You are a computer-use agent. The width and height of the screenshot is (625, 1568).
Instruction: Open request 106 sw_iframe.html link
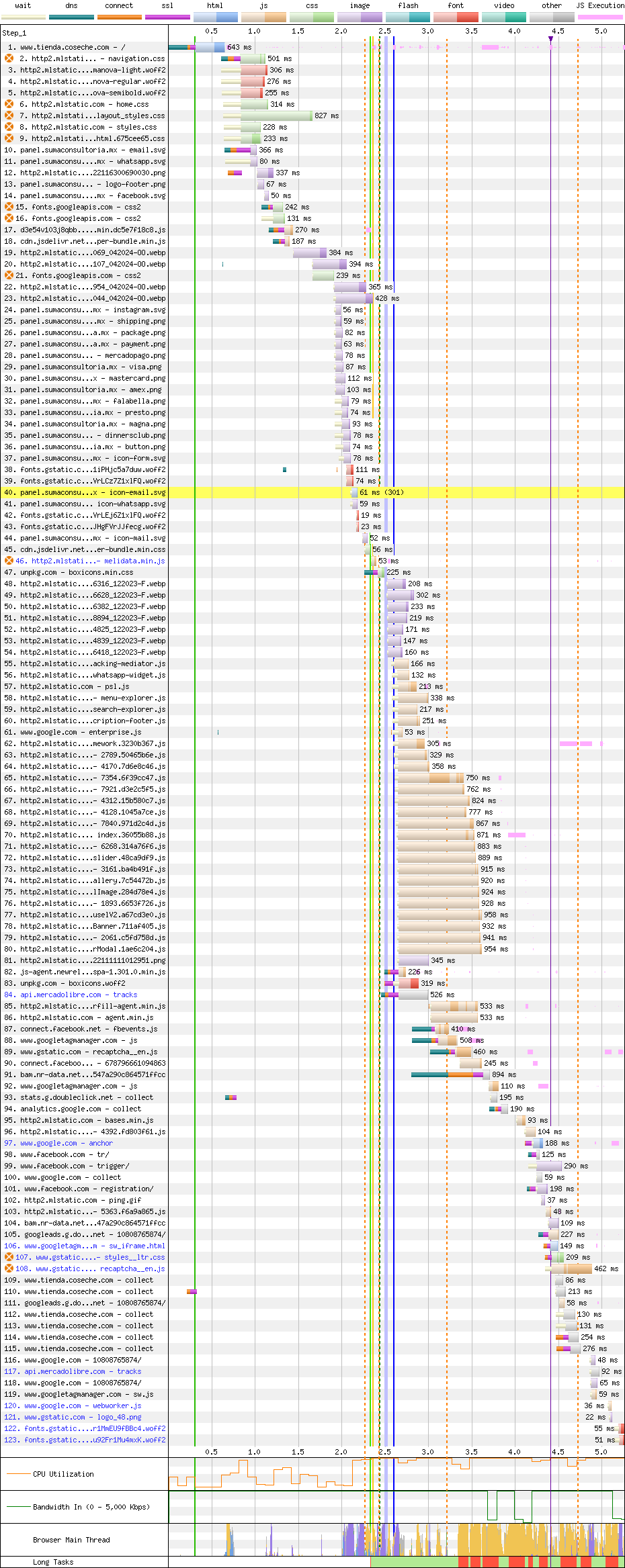coord(94,1246)
